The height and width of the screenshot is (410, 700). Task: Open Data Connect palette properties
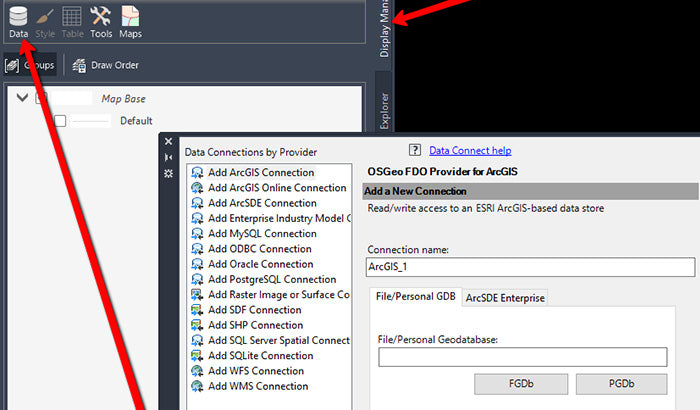click(168, 173)
